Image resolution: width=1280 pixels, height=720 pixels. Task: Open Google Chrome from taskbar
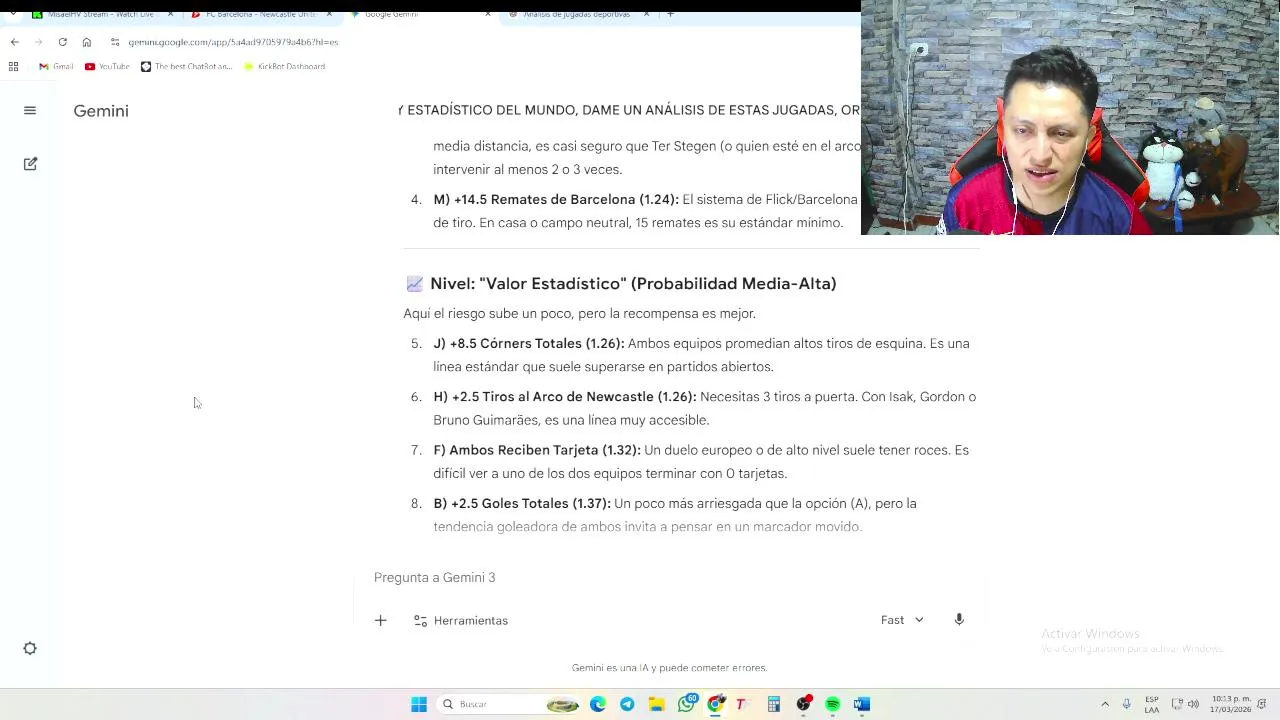tap(715, 704)
